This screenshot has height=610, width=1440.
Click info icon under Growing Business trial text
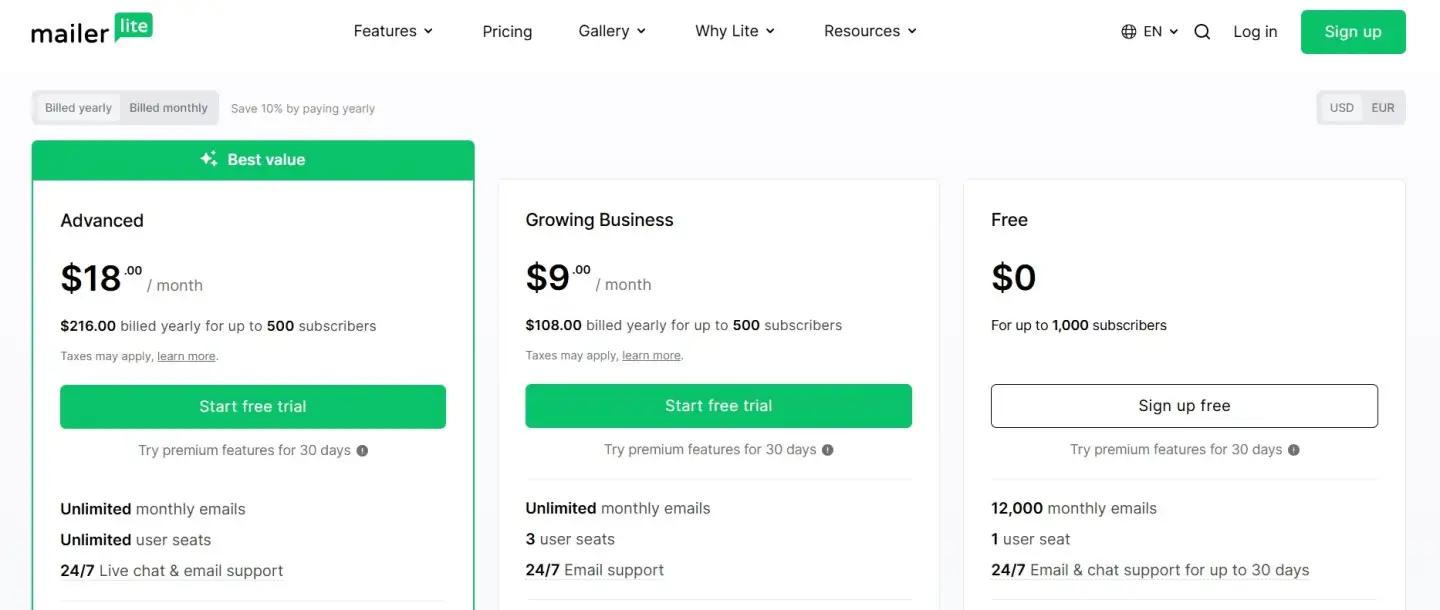[x=828, y=450]
